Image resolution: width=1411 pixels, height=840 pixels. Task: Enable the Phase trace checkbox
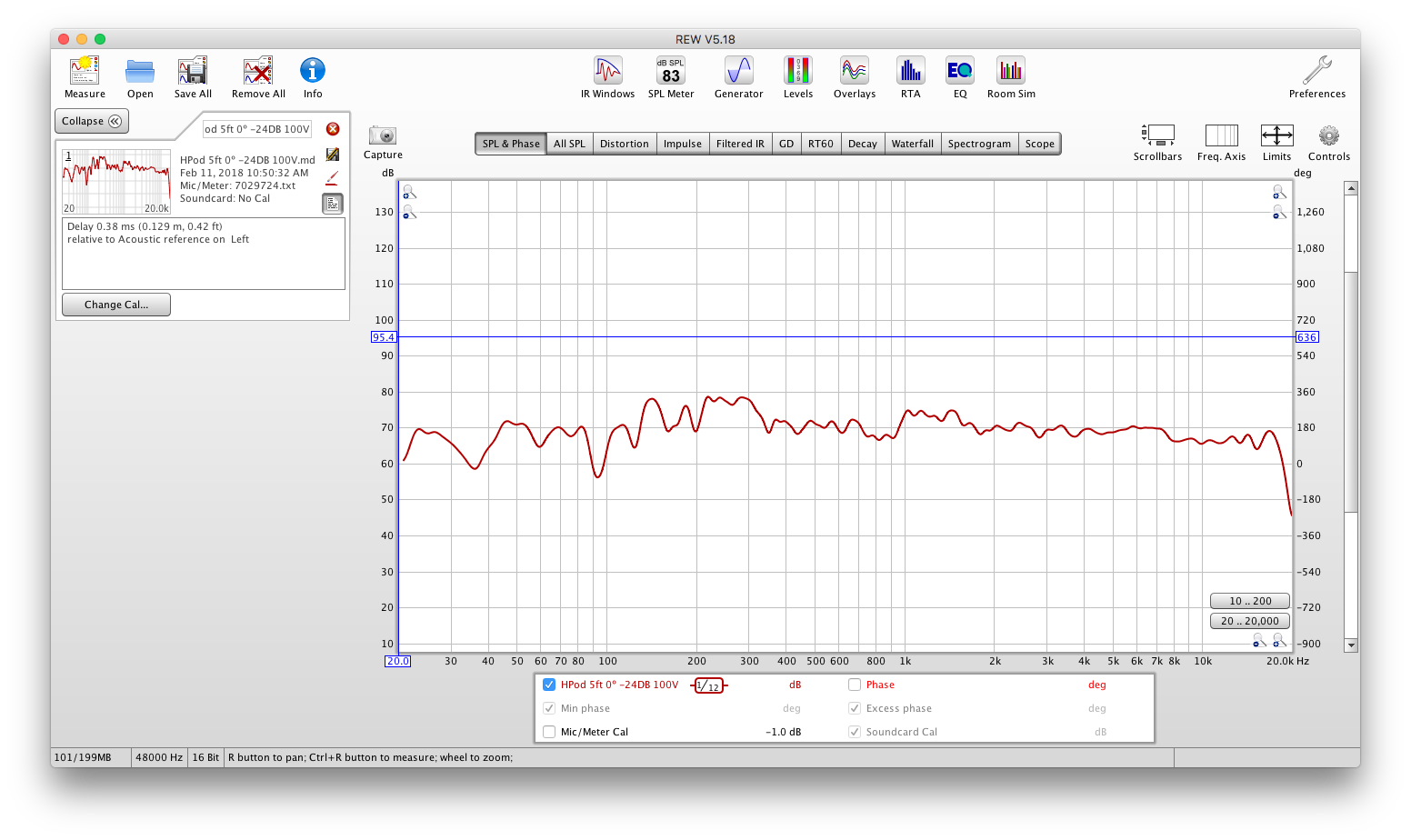(855, 685)
